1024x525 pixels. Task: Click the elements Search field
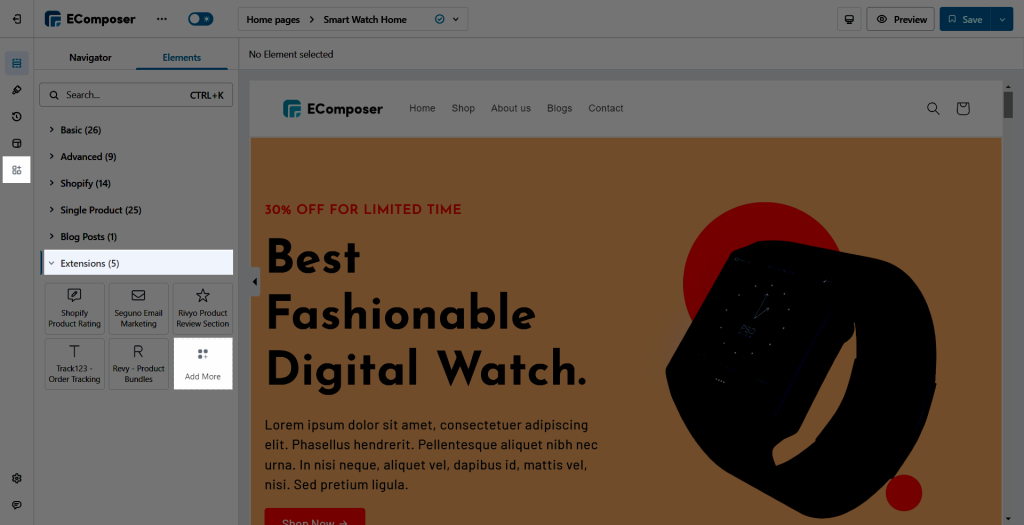pyautogui.click(x=136, y=95)
